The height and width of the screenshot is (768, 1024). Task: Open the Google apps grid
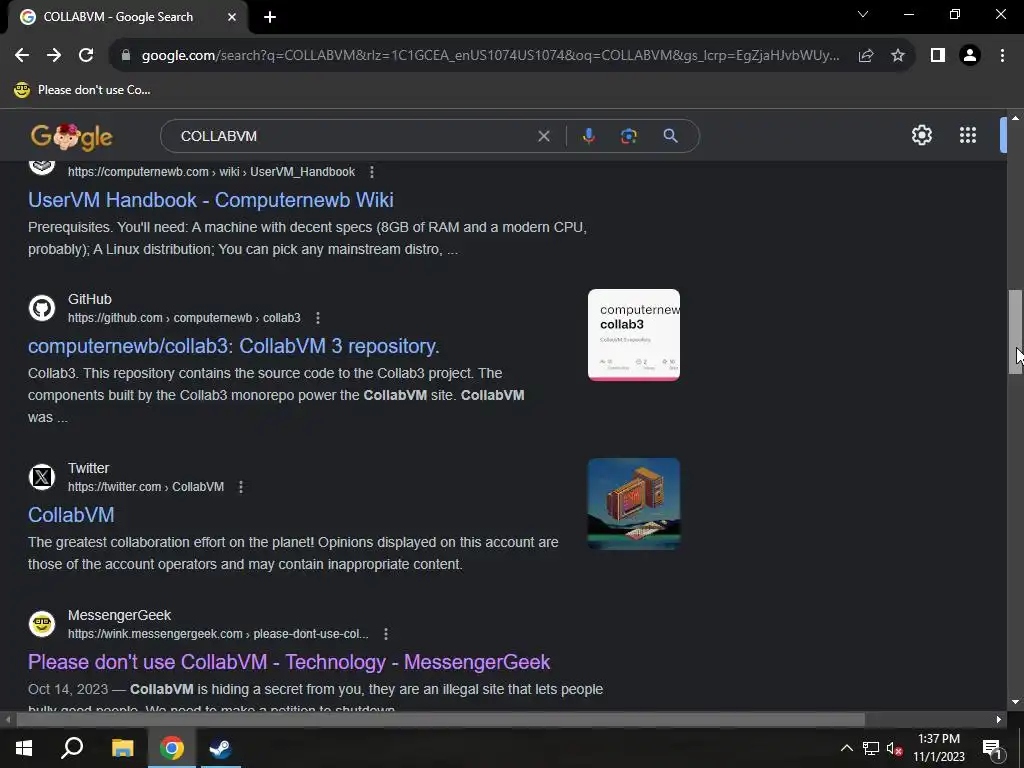pyautogui.click(x=968, y=135)
